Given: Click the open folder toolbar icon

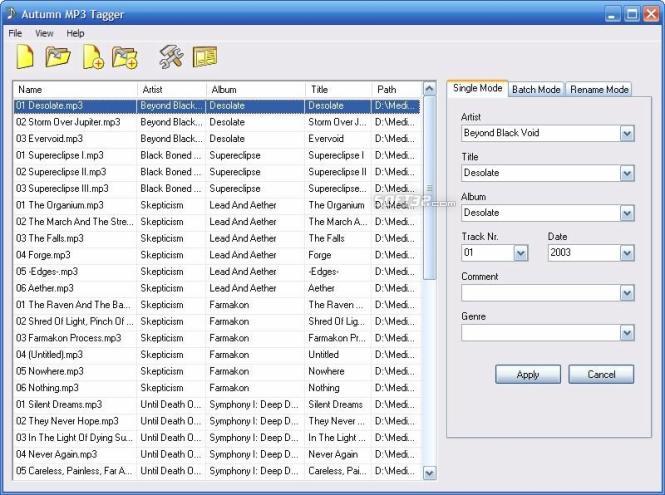Looking at the screenshot, I should coord(58,57).
